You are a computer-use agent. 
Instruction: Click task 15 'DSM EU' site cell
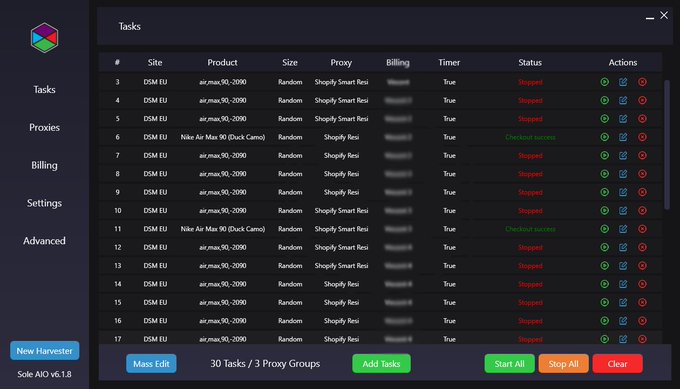[155, 302]
